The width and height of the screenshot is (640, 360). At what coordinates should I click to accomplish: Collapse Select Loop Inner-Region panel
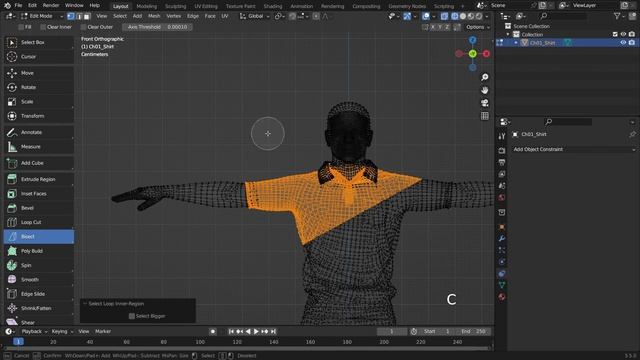85,304
